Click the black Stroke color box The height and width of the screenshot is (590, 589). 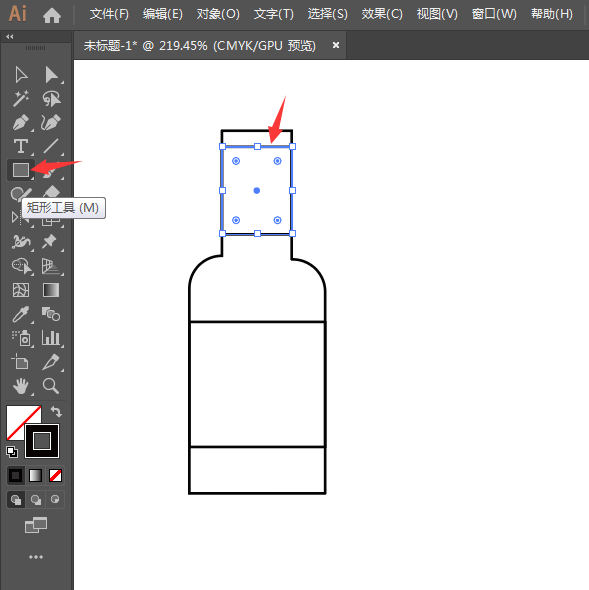(x=42, y=441)
